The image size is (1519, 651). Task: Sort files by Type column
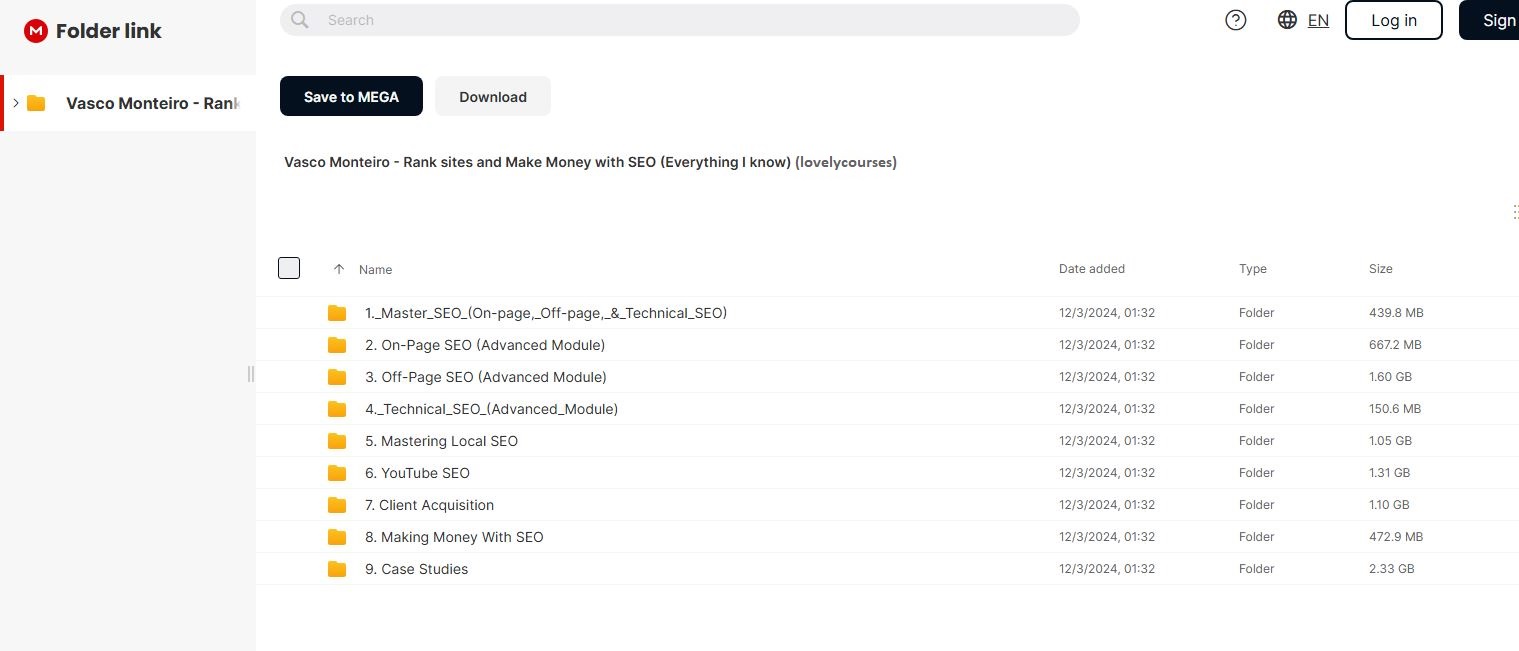[x=1252, y=269]
